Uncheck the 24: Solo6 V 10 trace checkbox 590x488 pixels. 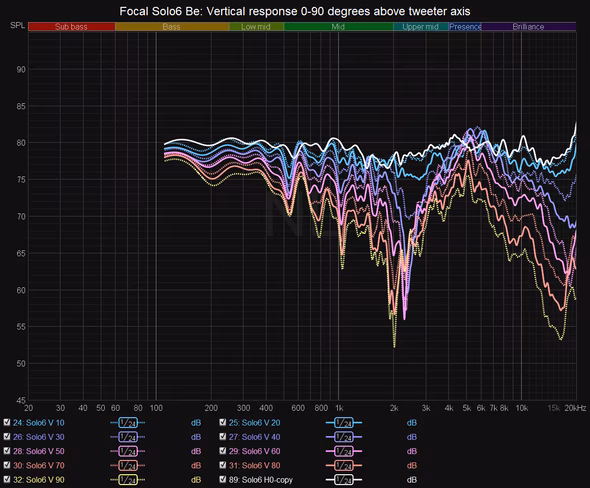(x=7, y=422)
